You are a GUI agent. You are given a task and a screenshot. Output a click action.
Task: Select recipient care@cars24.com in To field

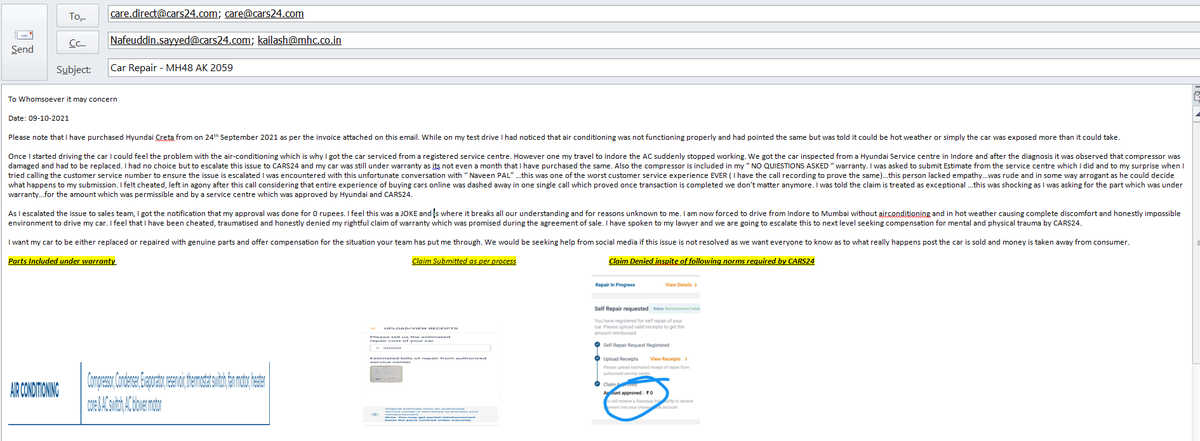(263, 15)
